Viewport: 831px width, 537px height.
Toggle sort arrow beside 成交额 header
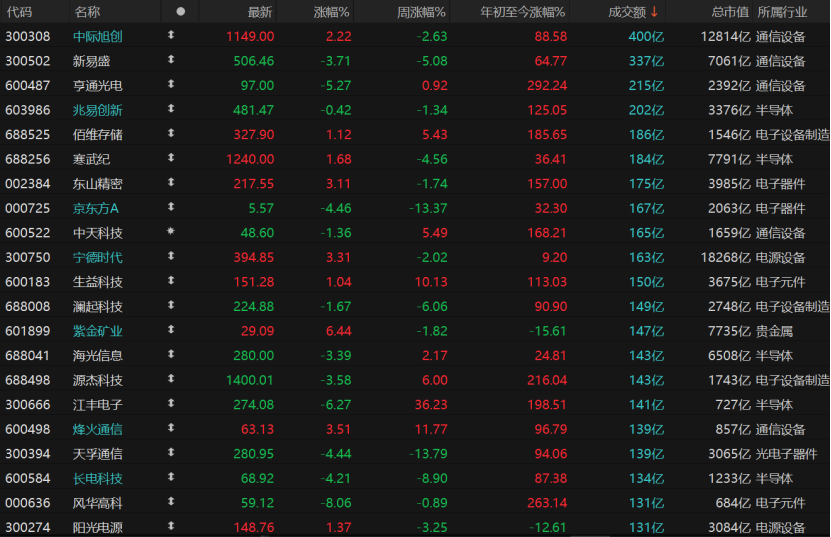tap(655, 12)
